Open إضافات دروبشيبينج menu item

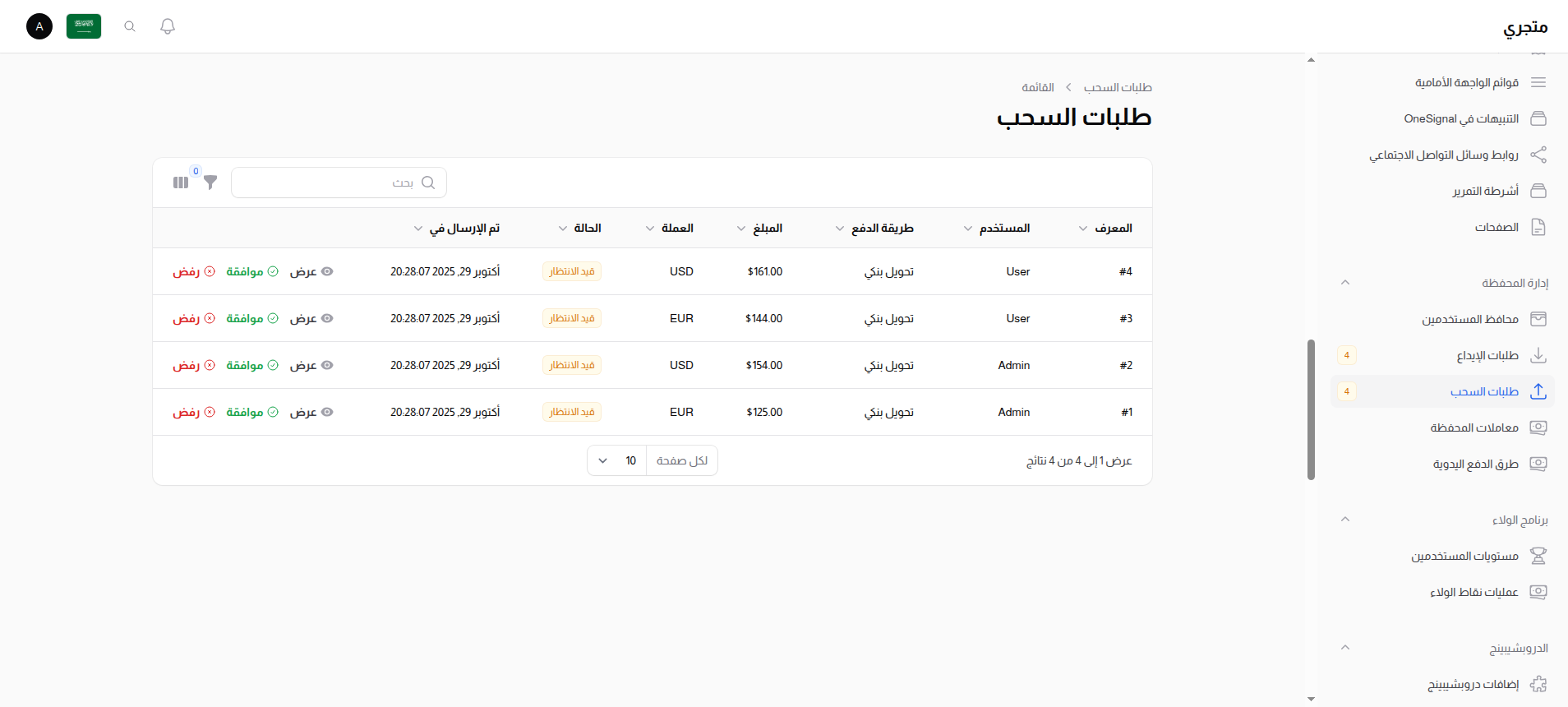click(x=1442, y=684)
